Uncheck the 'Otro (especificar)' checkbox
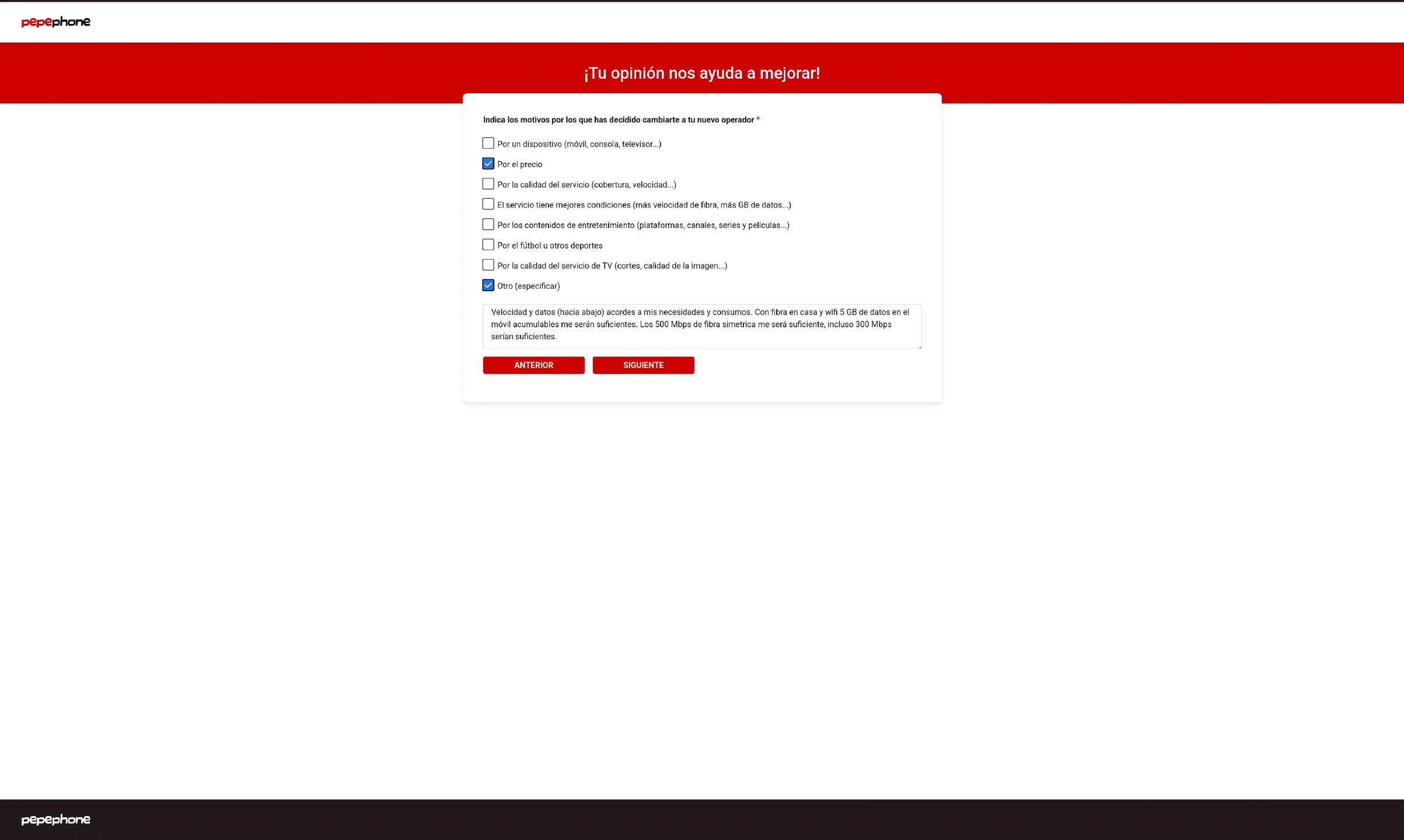The image size is (1404, 840). pos(488,285)
